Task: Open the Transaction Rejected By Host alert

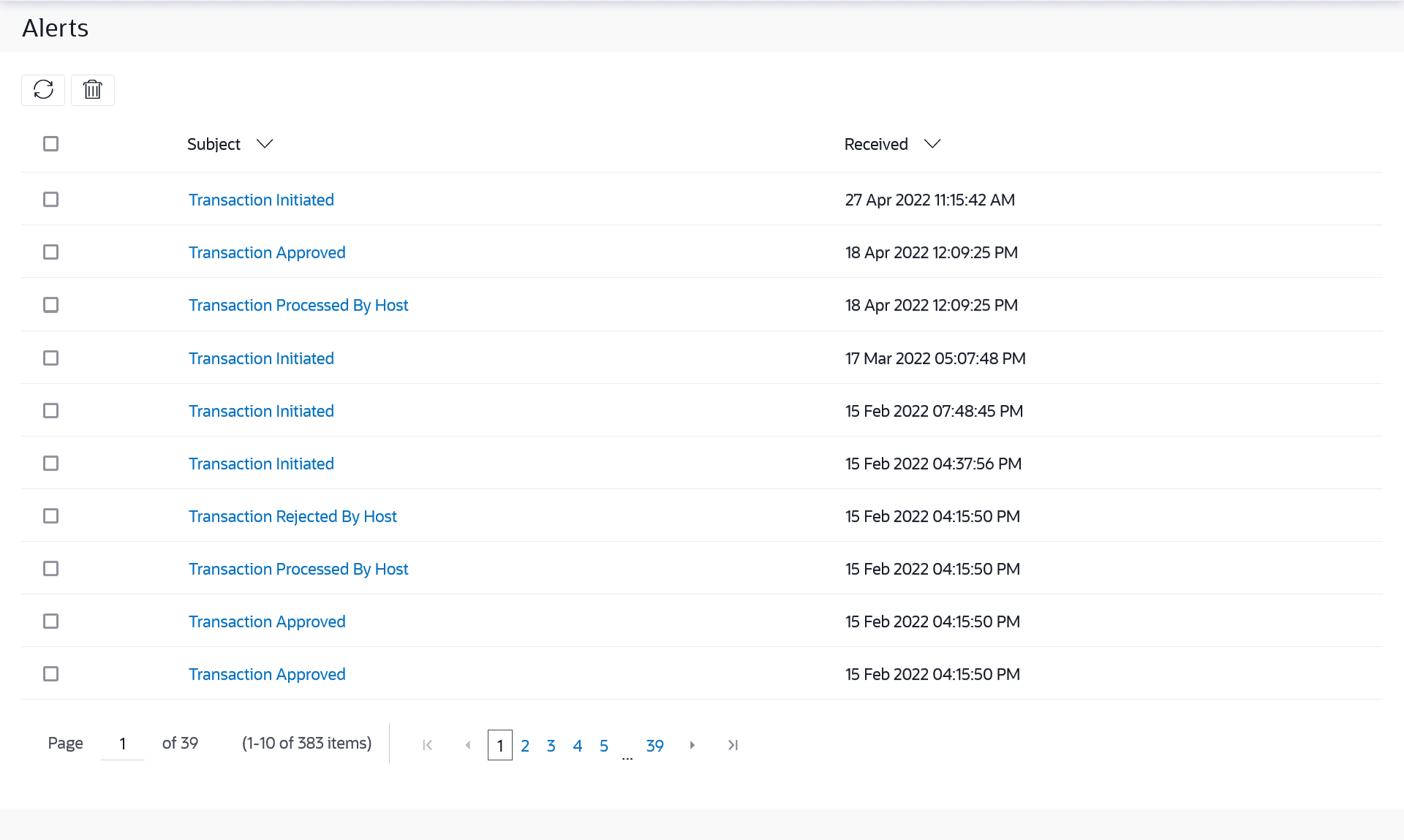Action: tap(292, 516)
